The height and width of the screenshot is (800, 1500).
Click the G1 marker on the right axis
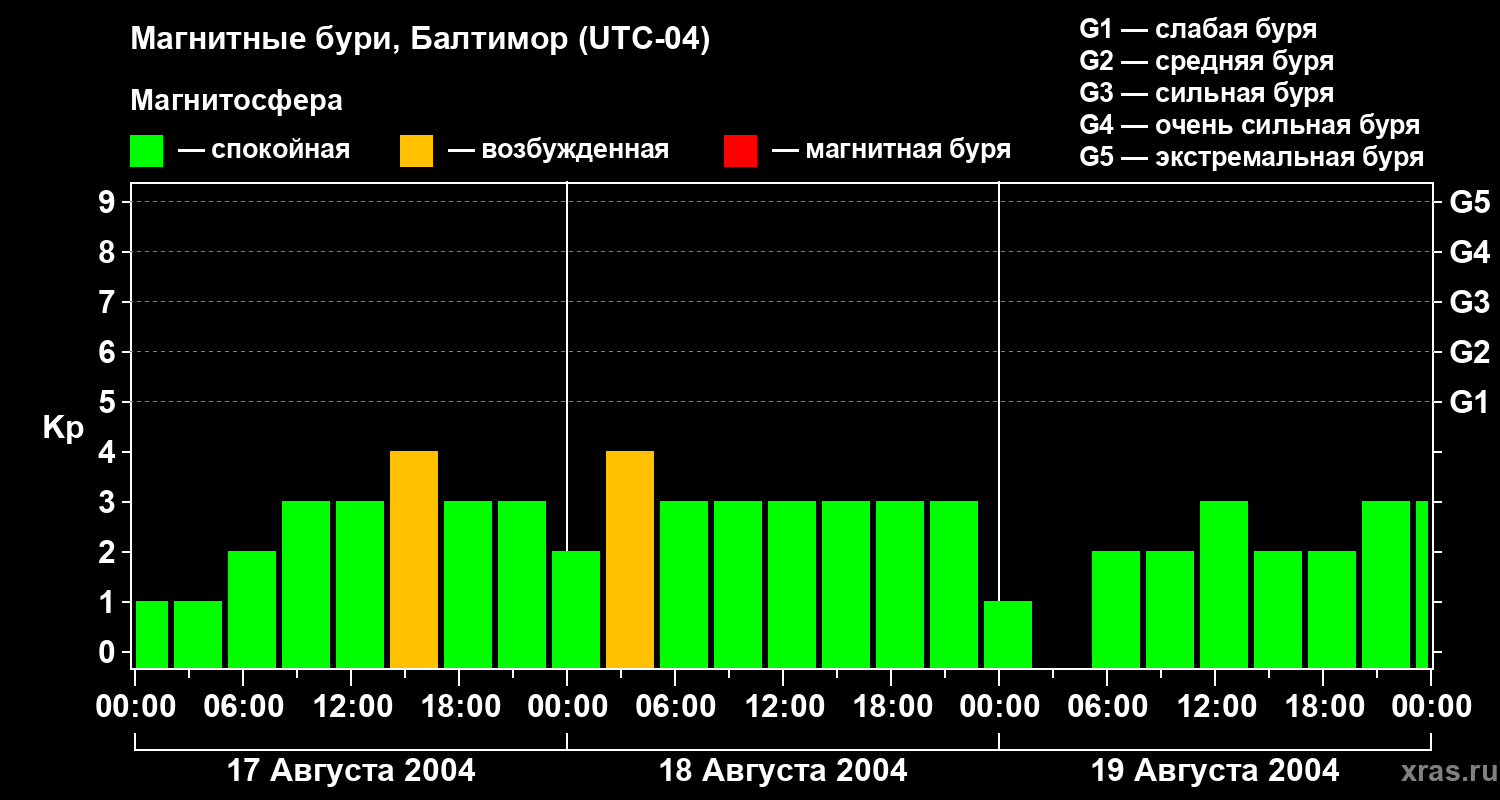click(1469, 402)
